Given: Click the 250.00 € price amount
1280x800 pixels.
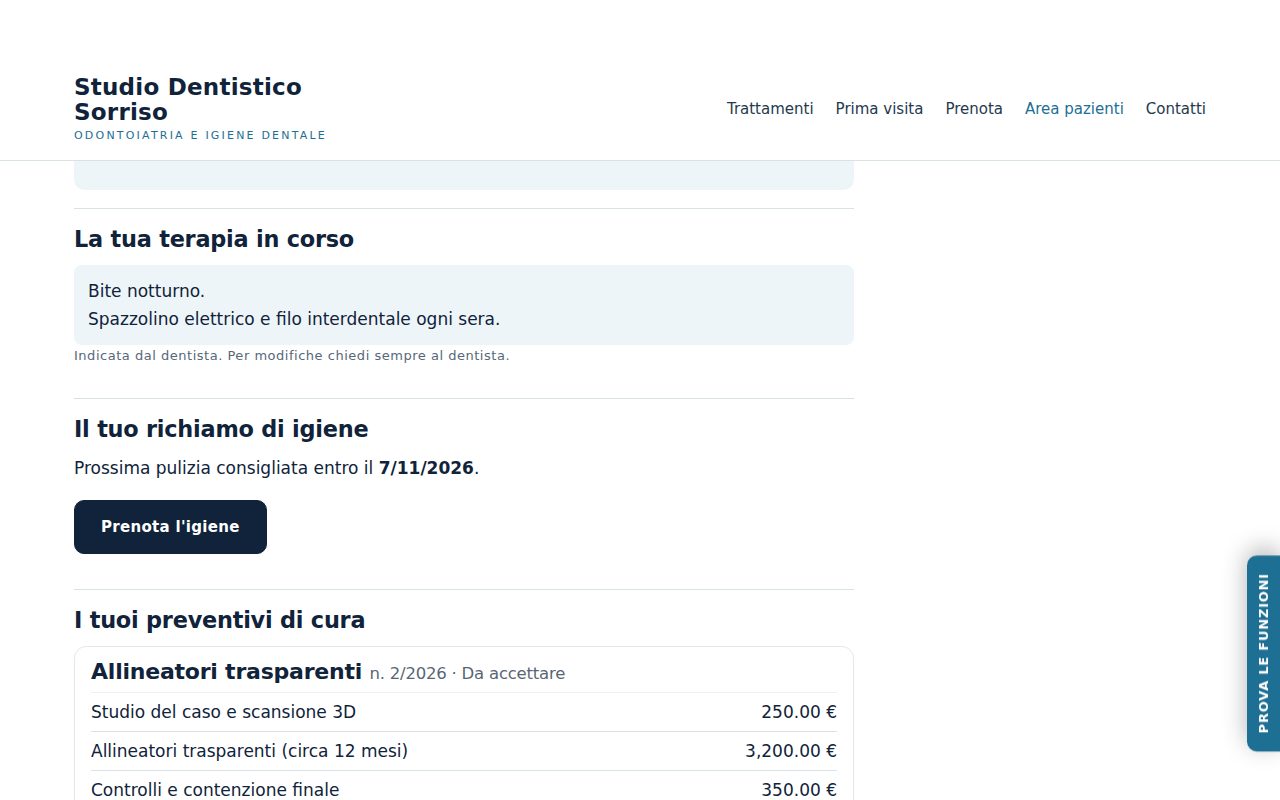Looking at the screenshot, I should point(799,712).
